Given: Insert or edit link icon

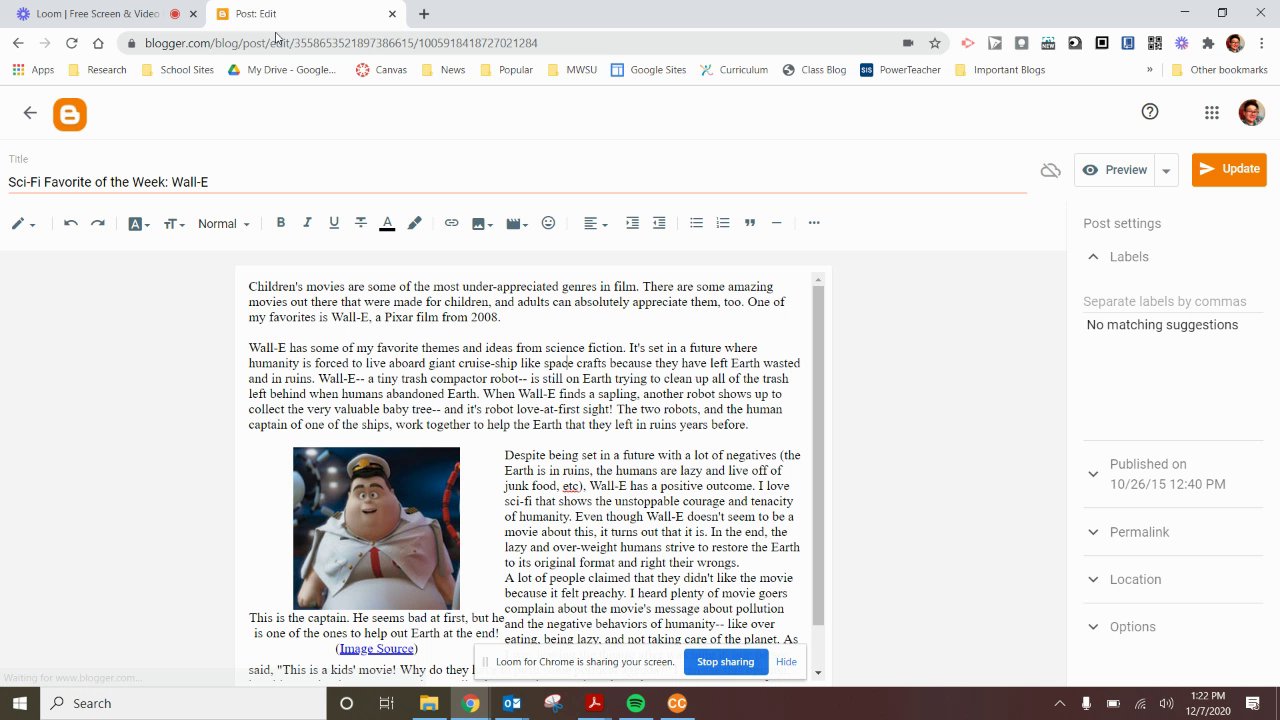Looking at the screenshot, I should click(x=451, y=223).
